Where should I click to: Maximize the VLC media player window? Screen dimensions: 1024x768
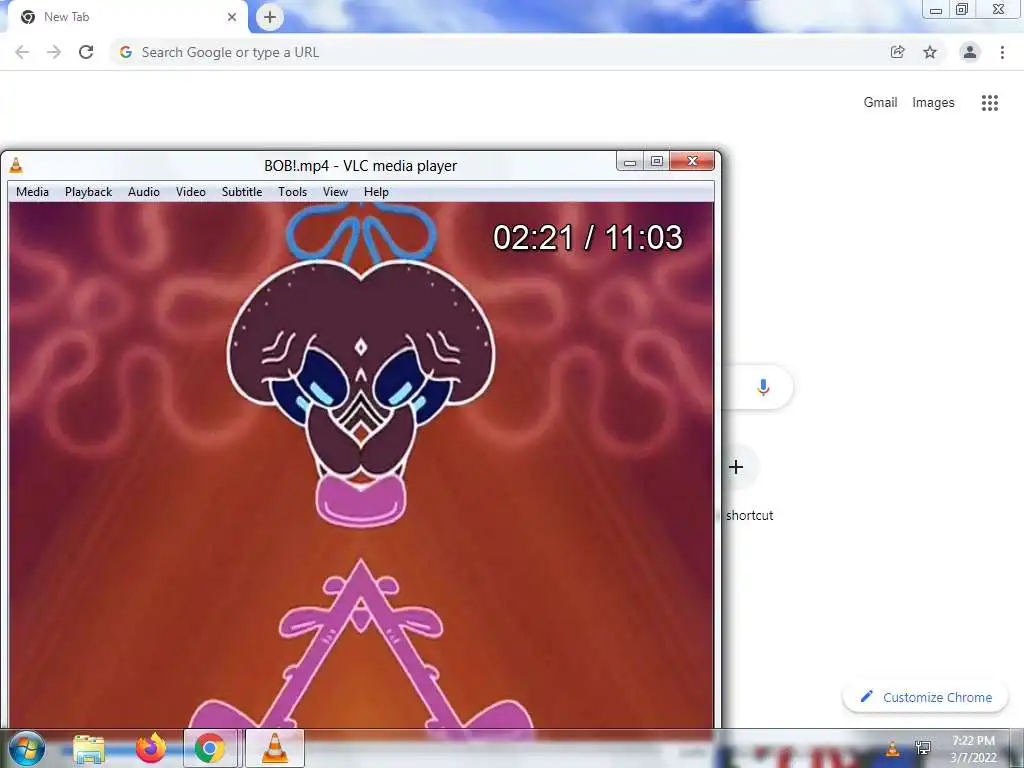coord(657,161)
